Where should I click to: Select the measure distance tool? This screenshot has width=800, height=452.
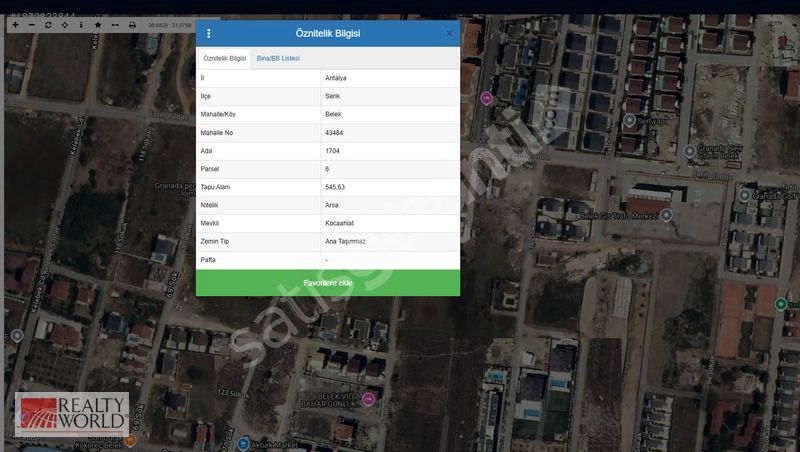[x=115, y=25]
